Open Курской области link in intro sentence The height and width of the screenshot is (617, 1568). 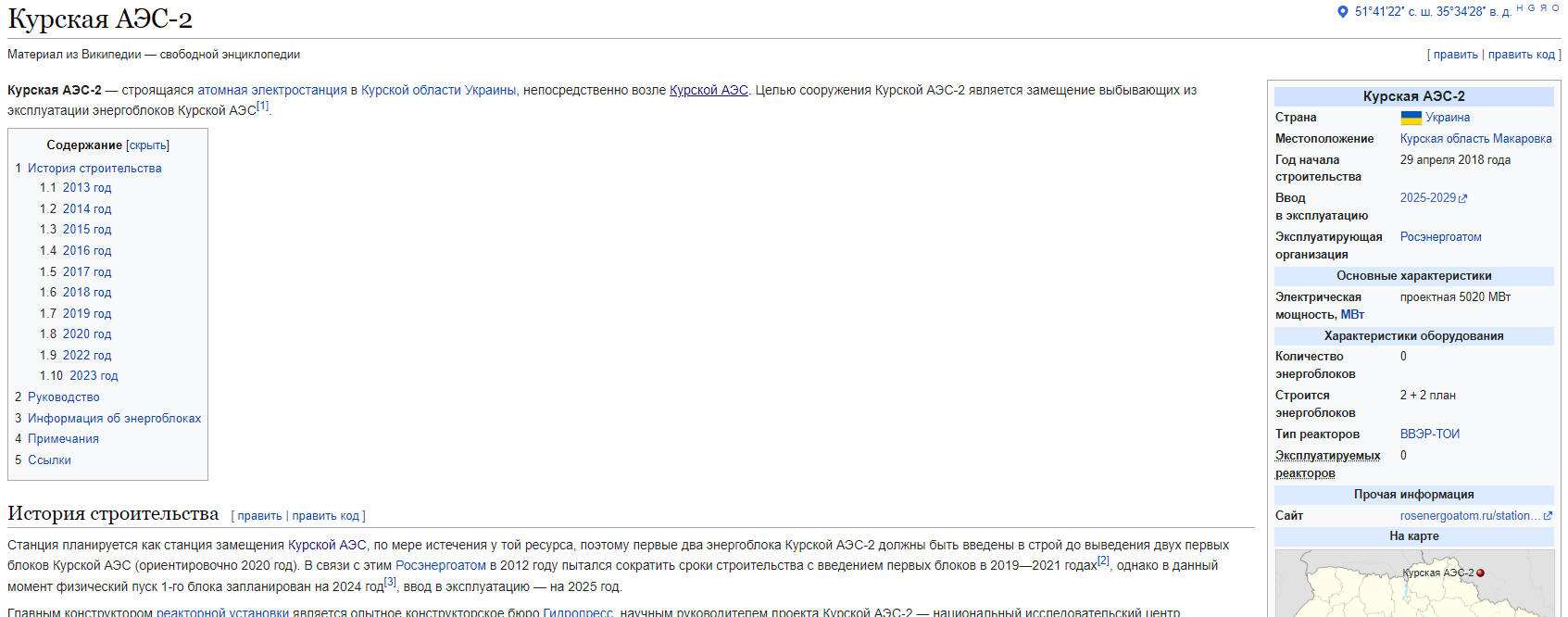pyautogui.click(x=411, y=91)
